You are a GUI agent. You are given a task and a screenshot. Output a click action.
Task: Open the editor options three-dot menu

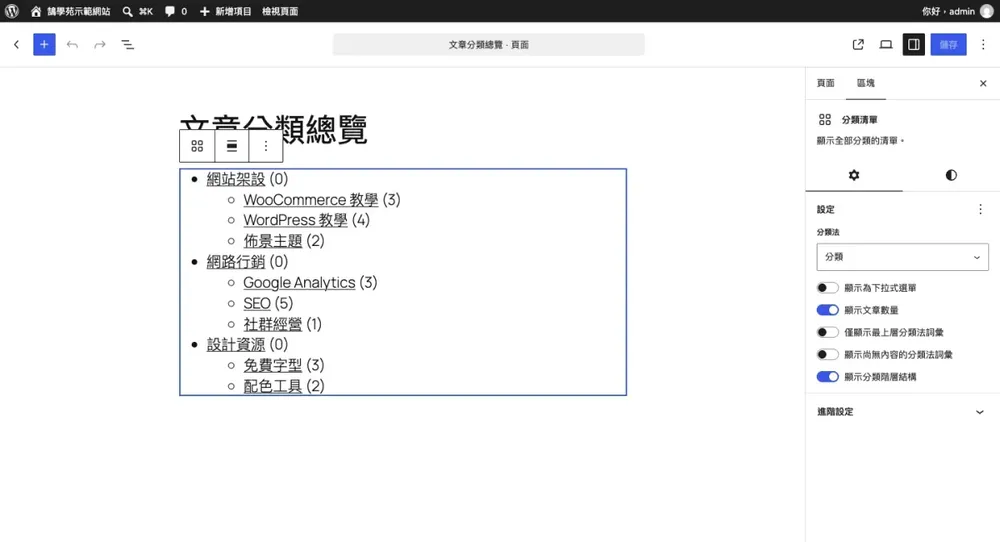tap(983, 45)
